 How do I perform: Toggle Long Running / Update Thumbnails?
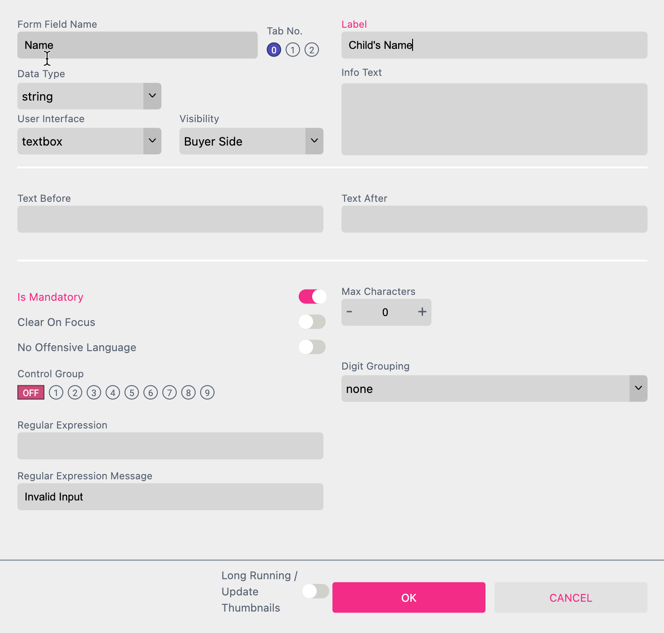coord(315,592)
